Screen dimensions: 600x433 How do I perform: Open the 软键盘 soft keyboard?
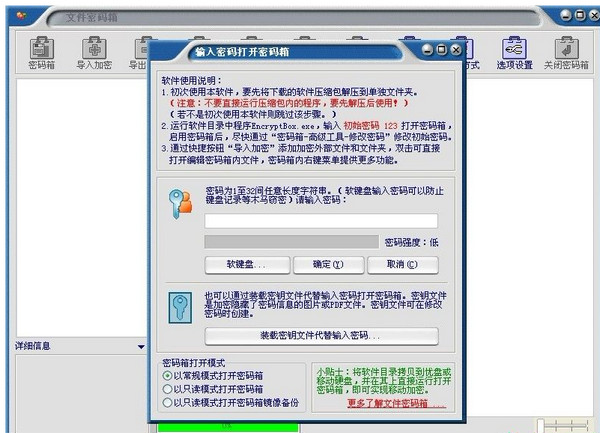point(246,265)
